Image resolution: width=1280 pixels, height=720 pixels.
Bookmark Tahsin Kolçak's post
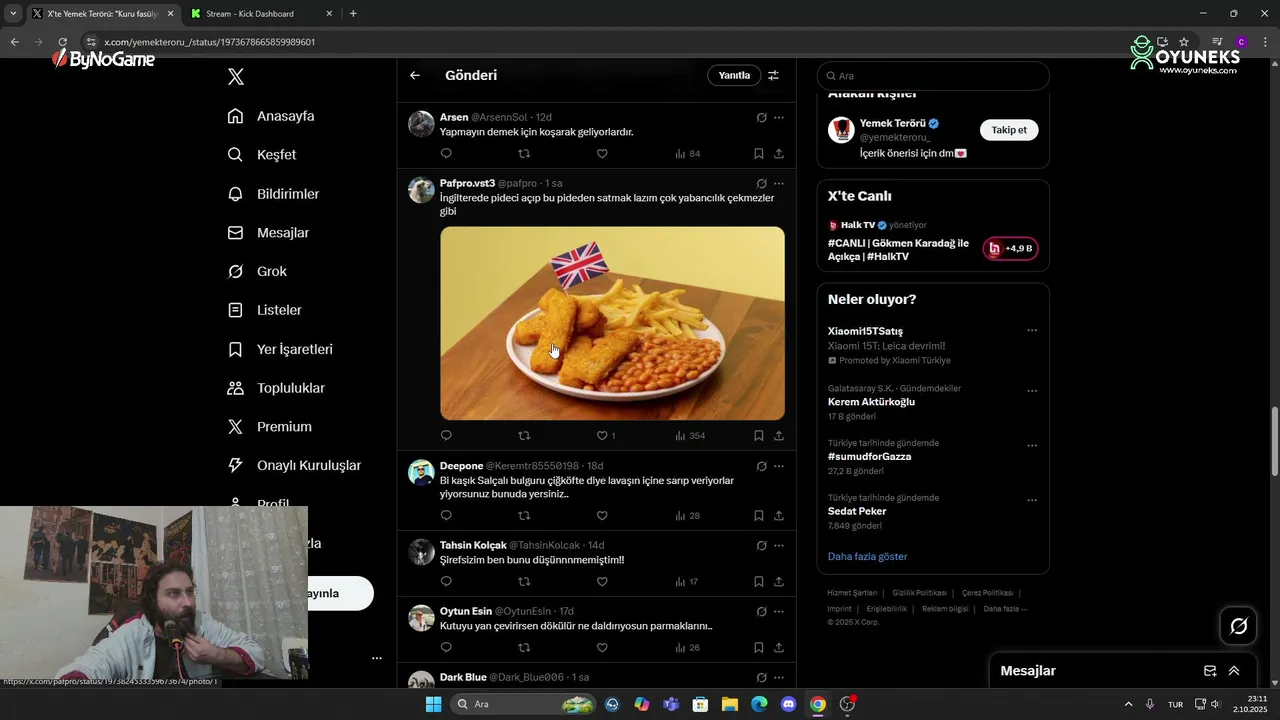759,582
